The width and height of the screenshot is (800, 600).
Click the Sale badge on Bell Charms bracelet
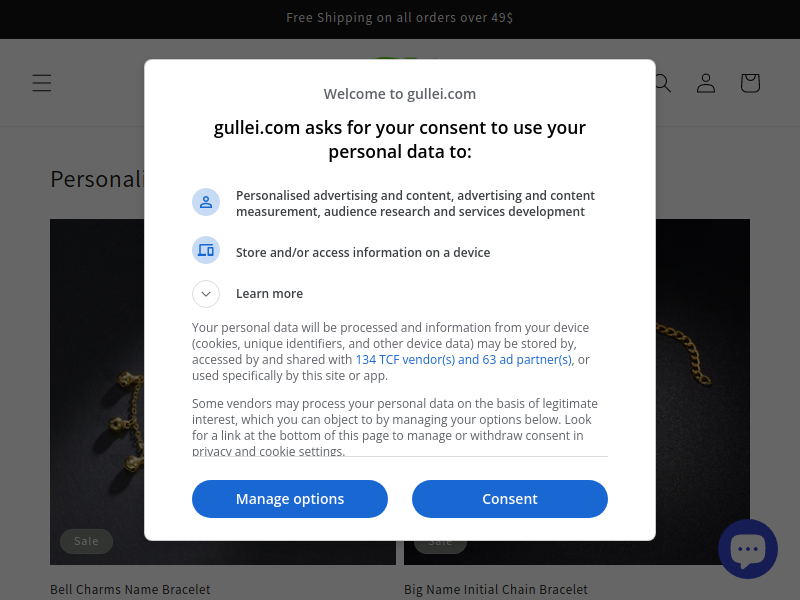(x=86, y=541)
